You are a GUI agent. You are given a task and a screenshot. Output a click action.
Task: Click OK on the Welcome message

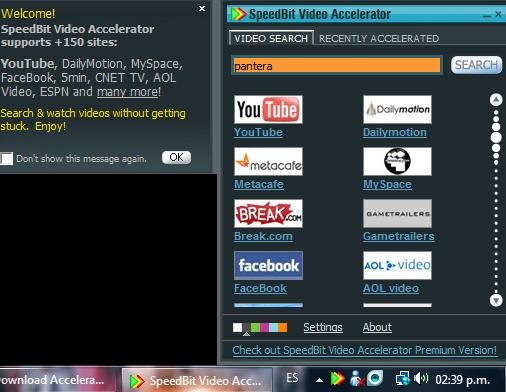176,157
